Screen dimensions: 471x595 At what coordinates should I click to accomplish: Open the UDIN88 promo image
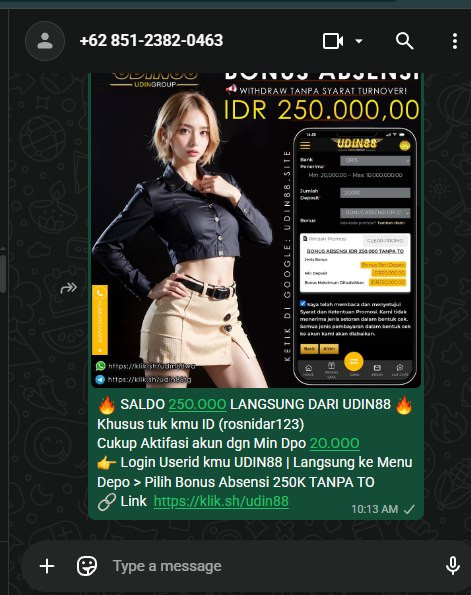(x=256, y=230)
